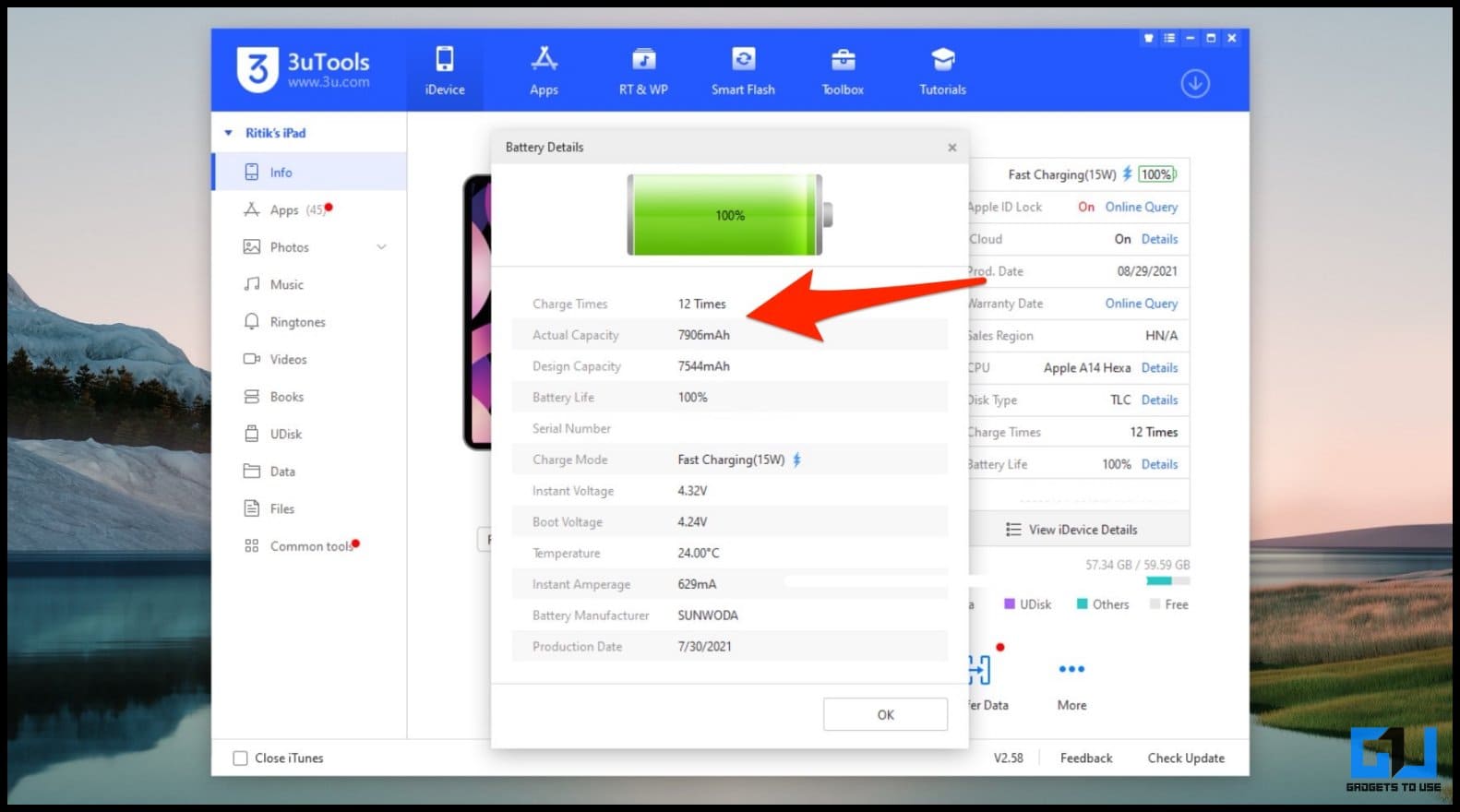This screenshot has width=1460, height=812.
Task: Click the Music note icon
Action: (x=251, y=284)
